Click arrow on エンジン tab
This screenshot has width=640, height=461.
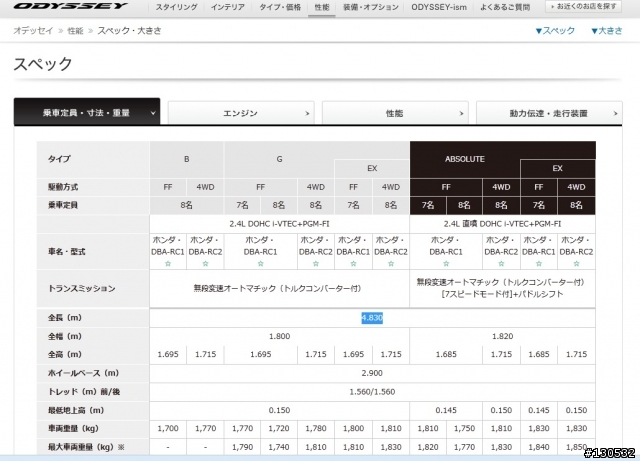[307, 114]
